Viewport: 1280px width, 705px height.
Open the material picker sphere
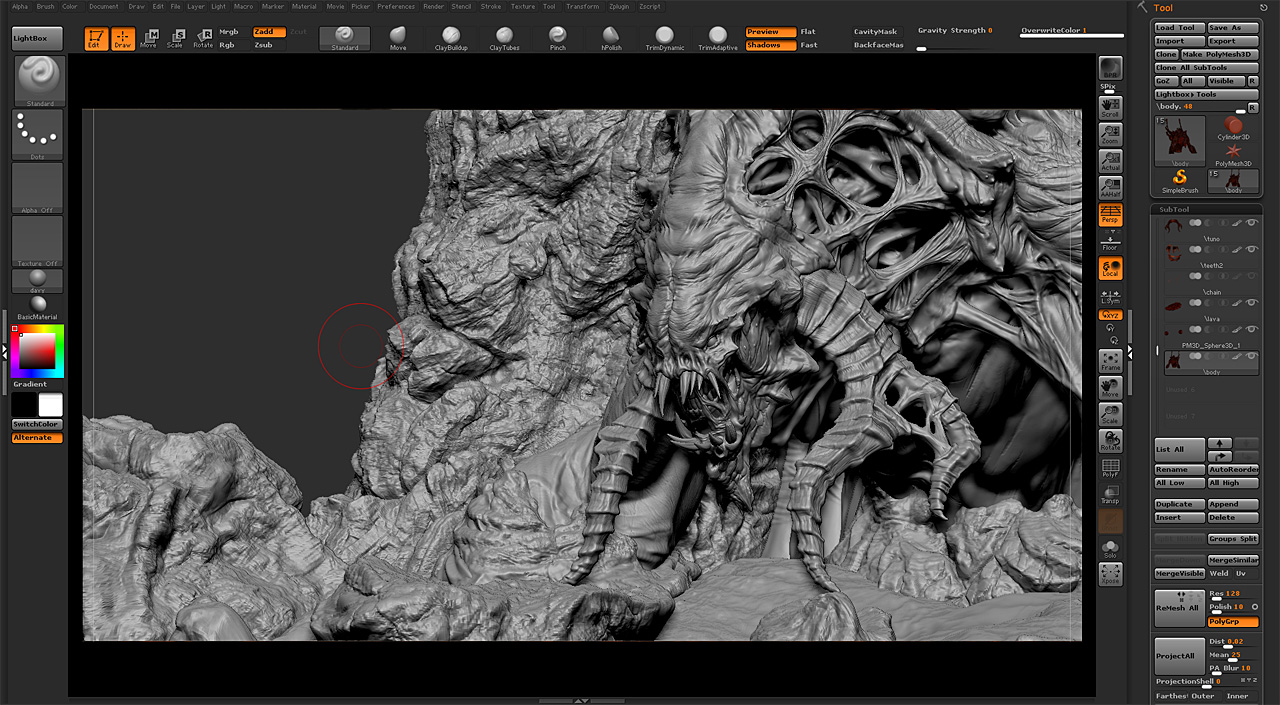click(38, 303)
